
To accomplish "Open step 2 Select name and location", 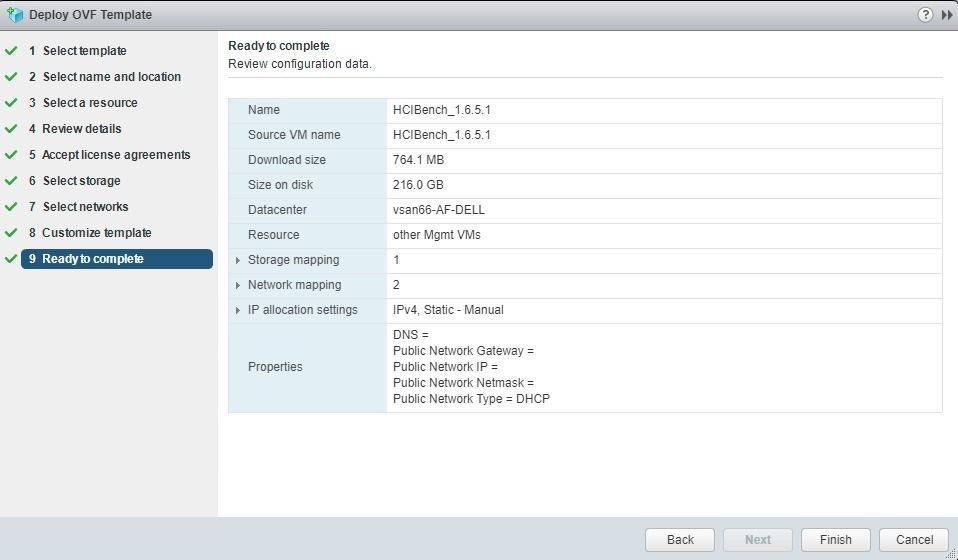I will 111,77.
